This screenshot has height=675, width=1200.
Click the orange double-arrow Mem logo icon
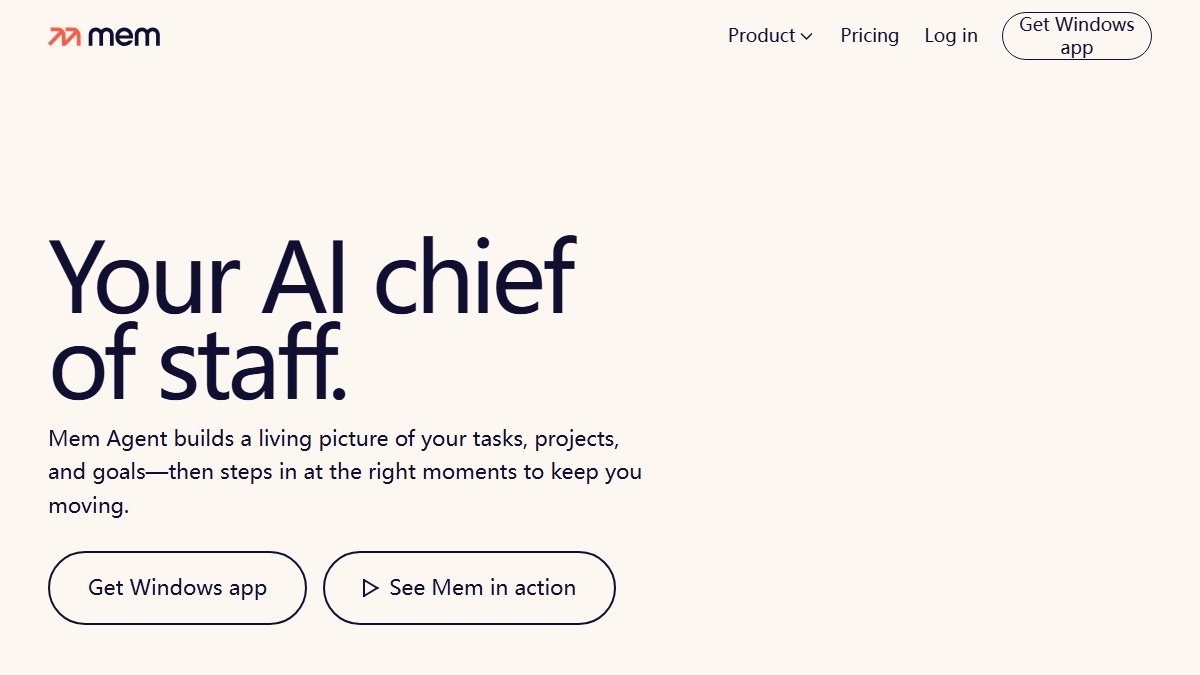[65, 37]
